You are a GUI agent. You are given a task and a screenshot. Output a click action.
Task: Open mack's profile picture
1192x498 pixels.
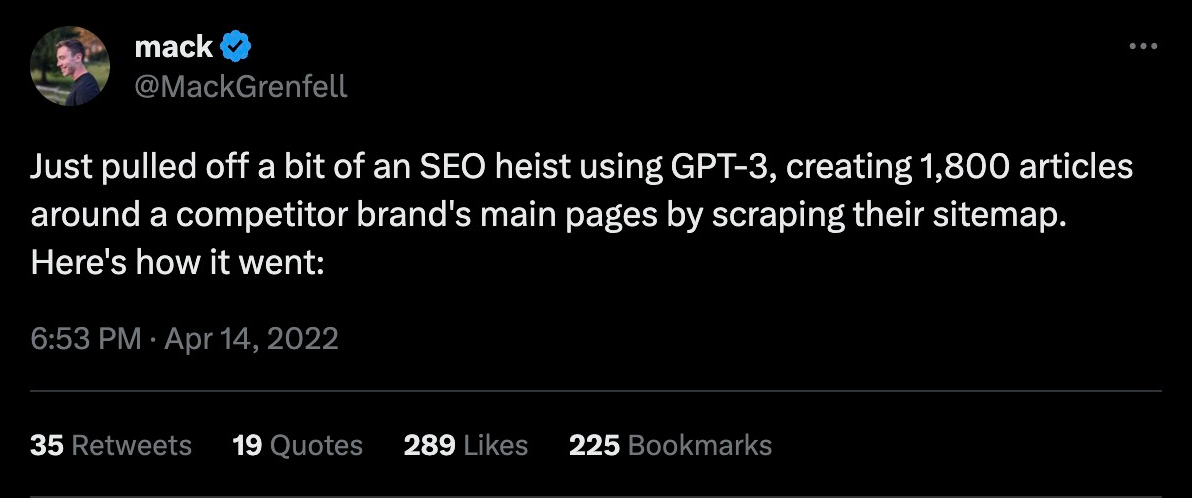pyautogui.click(x=70, y=66)
